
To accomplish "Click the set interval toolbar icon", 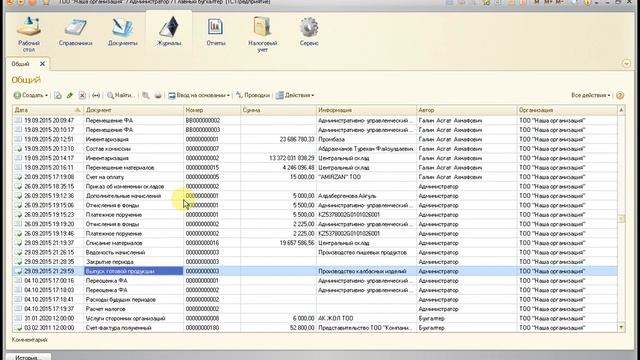I will (96, 95).
